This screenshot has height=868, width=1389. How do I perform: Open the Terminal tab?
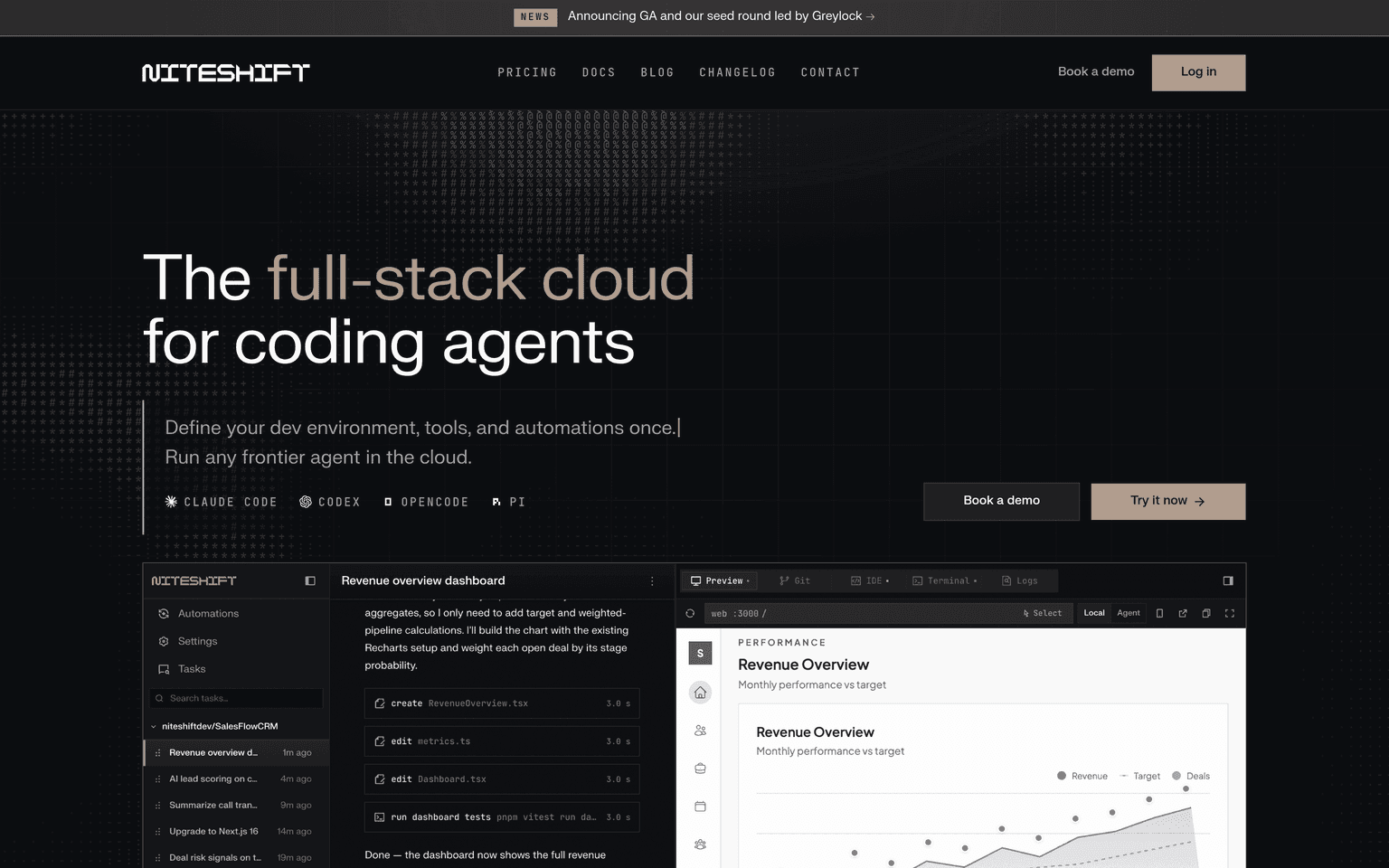(944, 580)
